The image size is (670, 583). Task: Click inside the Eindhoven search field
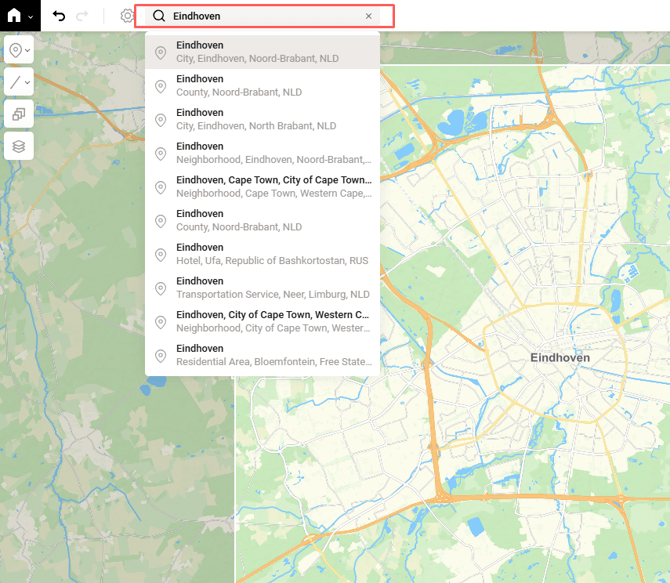[x=260, y=16]
